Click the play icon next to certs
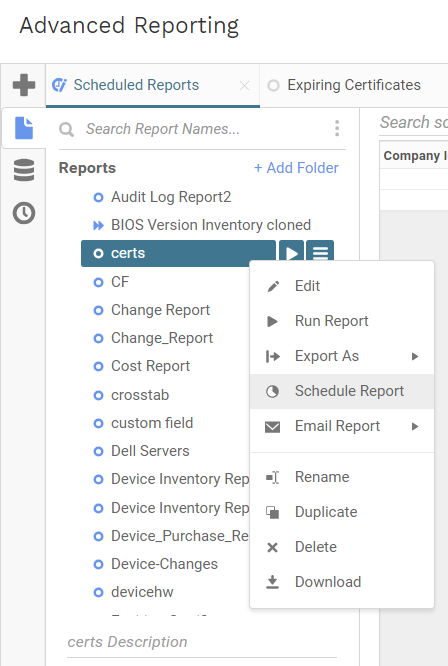Image resolution: width=448 pixels, height=666 pixels. click(x=291, y=254)
